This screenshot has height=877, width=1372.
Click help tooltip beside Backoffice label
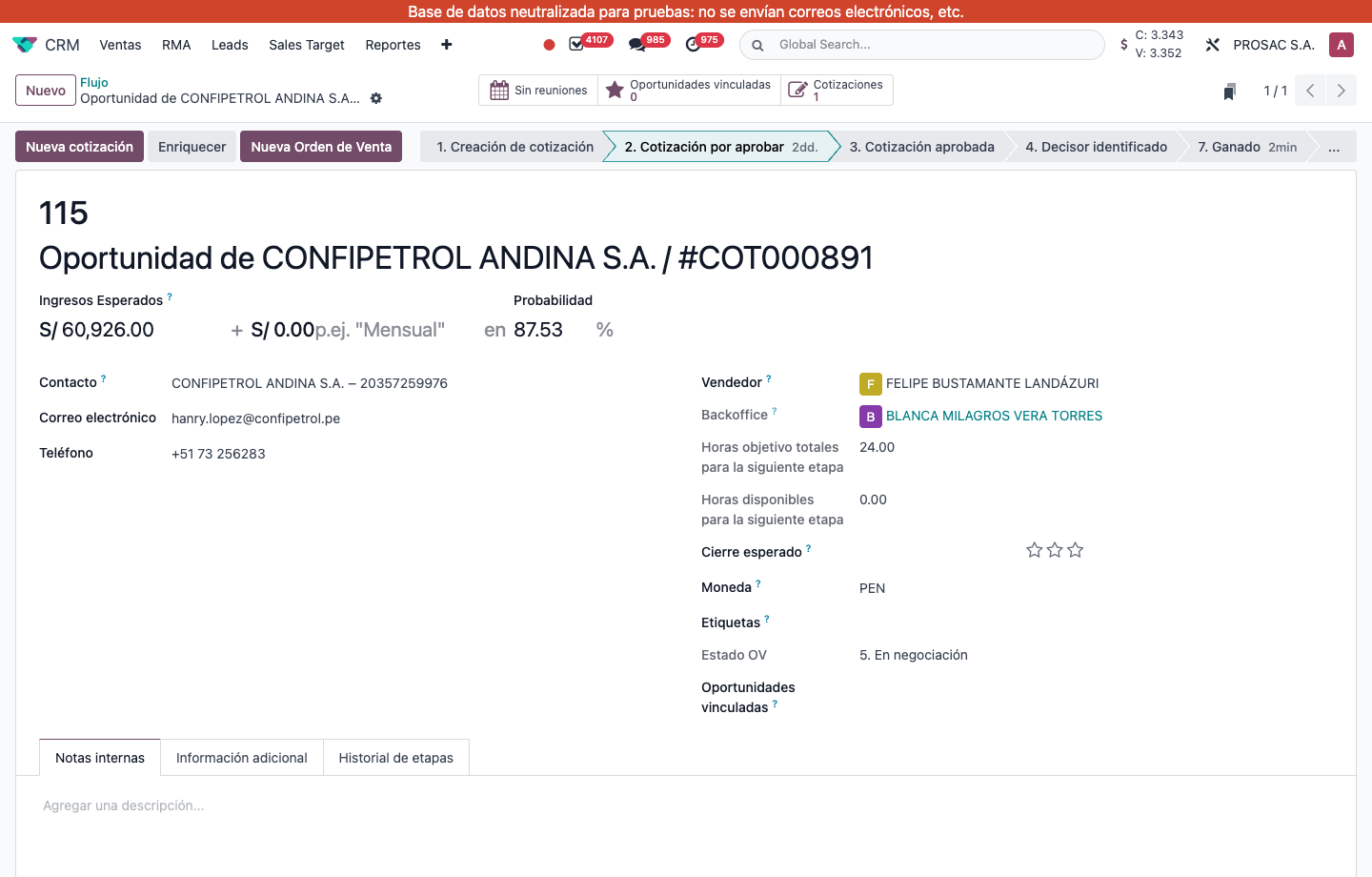coord(775,412)
